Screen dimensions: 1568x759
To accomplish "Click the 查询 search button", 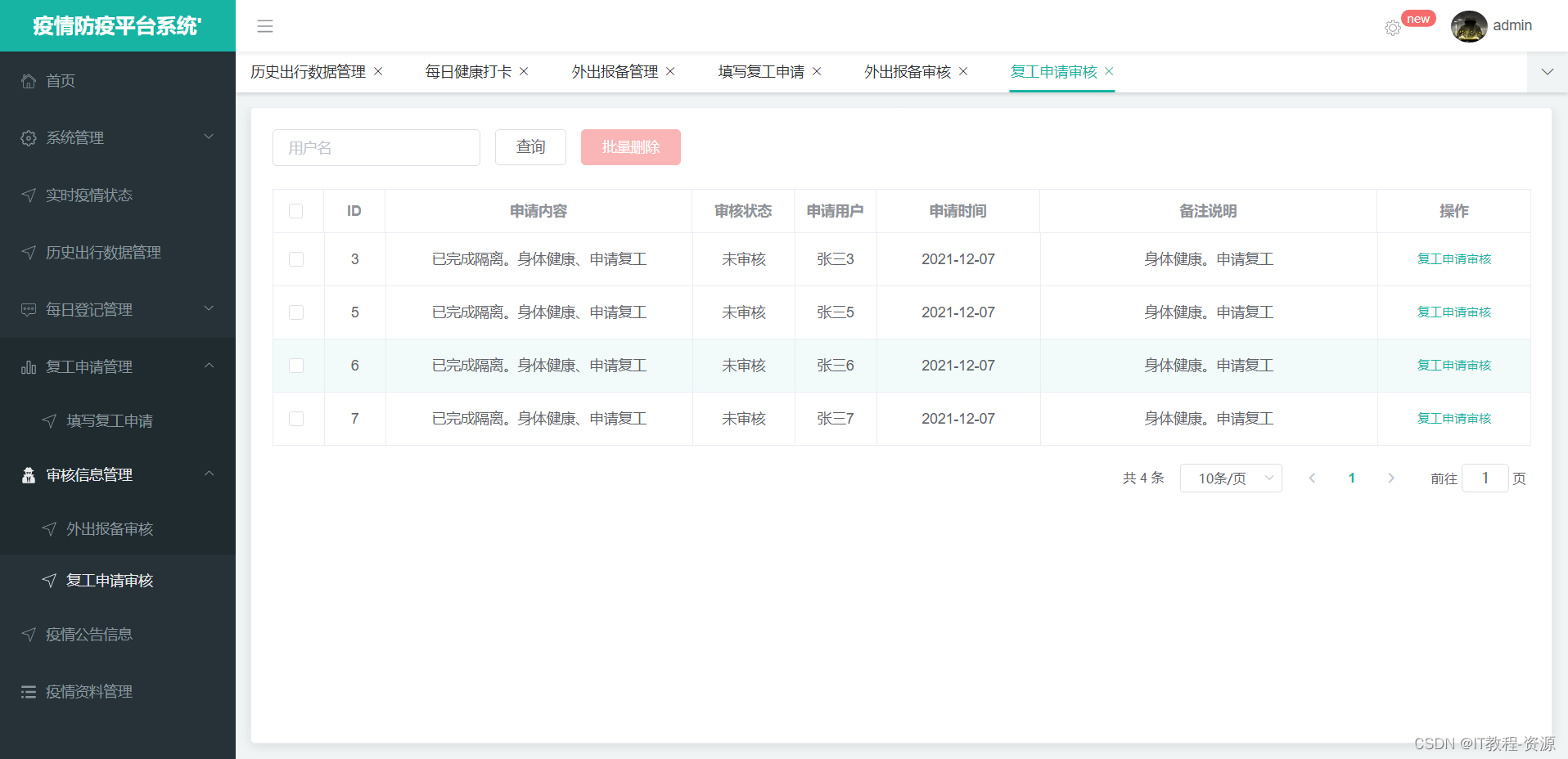I will click(x=529, y=147).
